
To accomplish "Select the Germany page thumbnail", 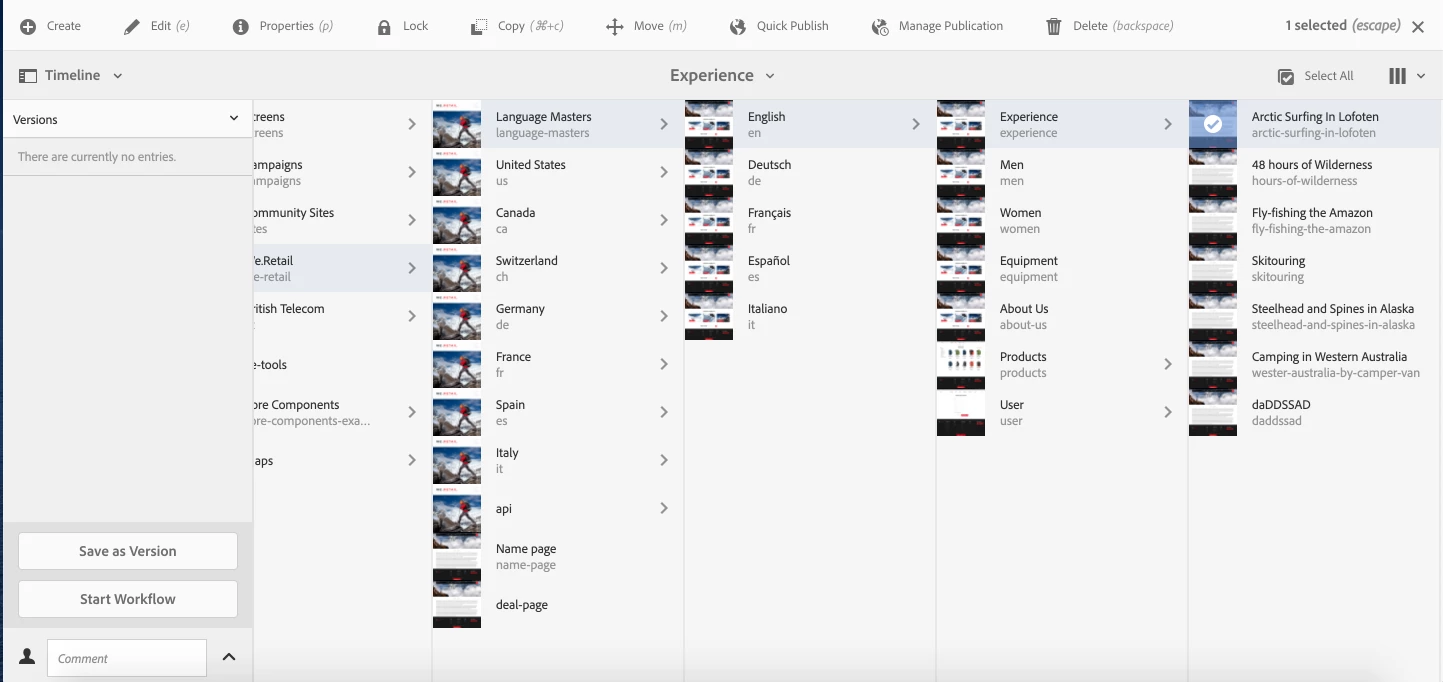I will click(457, 316).
